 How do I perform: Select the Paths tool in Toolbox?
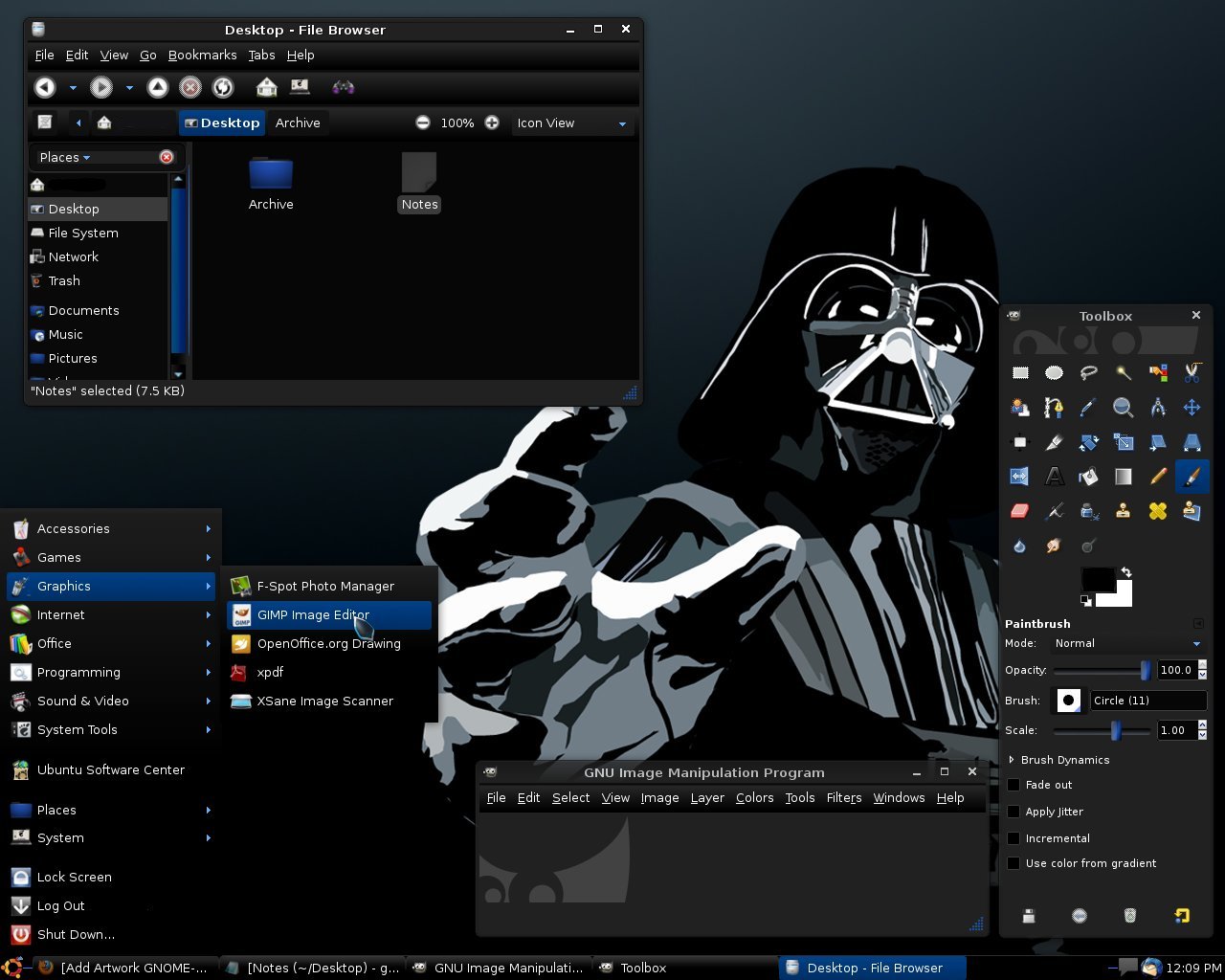click(x=1054, y=408)
